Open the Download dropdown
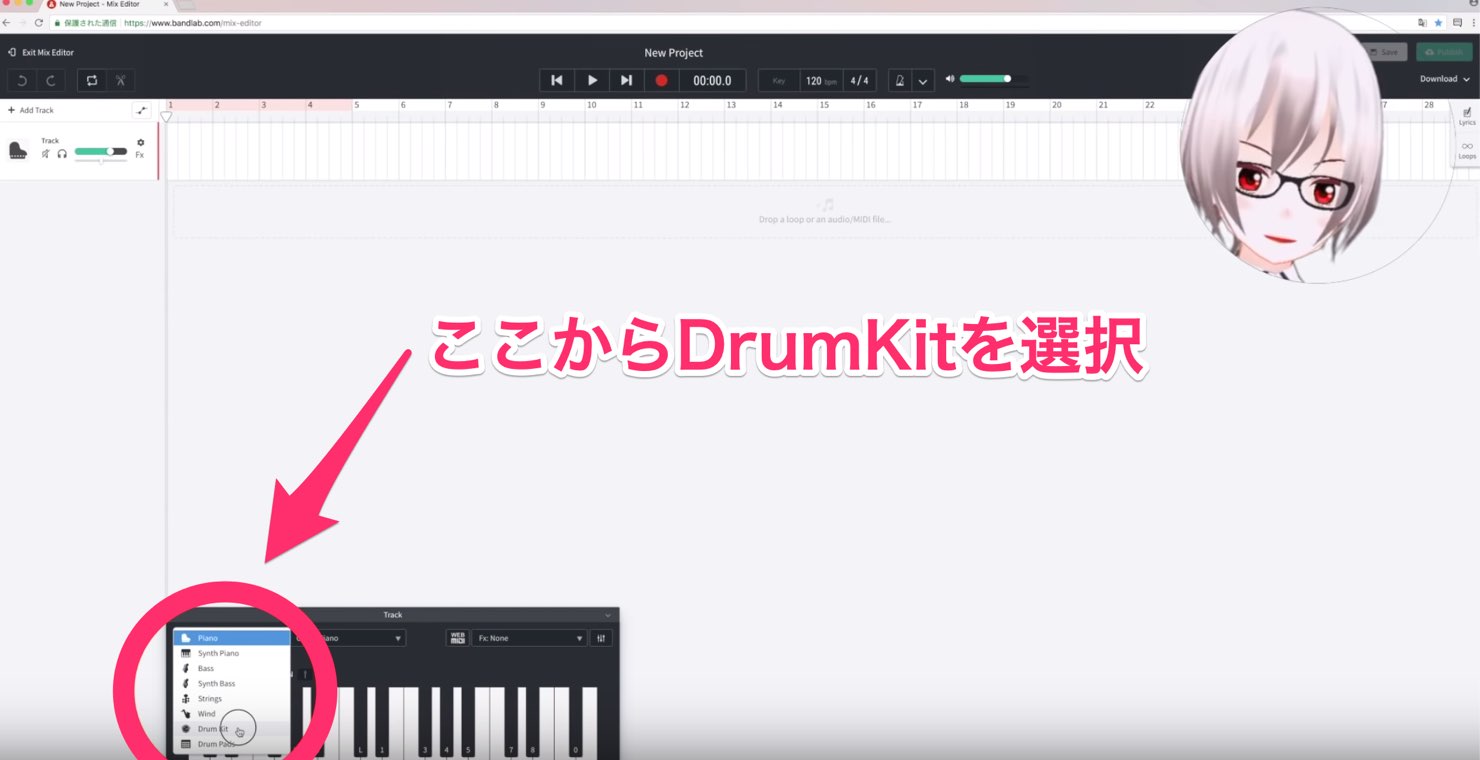Screen dimensions: 1480x760 point(1444,79)
